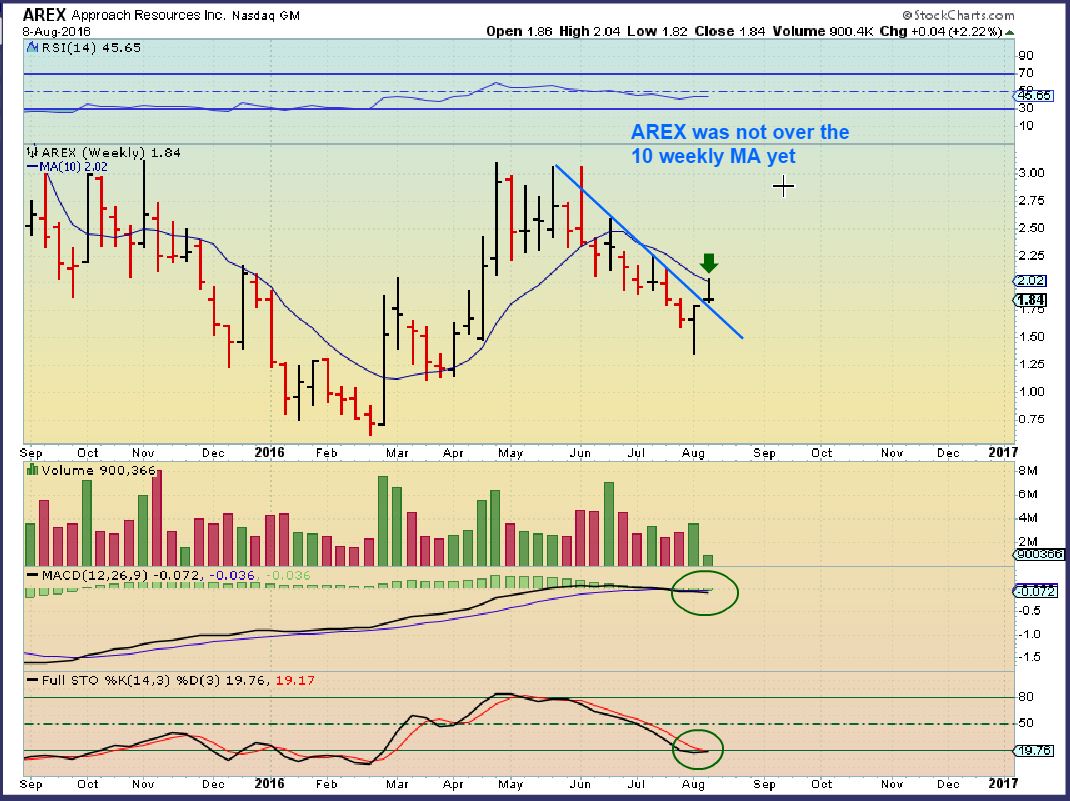
Task: Click the AREX ticker symbol in the title
Action: coord(44,14)
